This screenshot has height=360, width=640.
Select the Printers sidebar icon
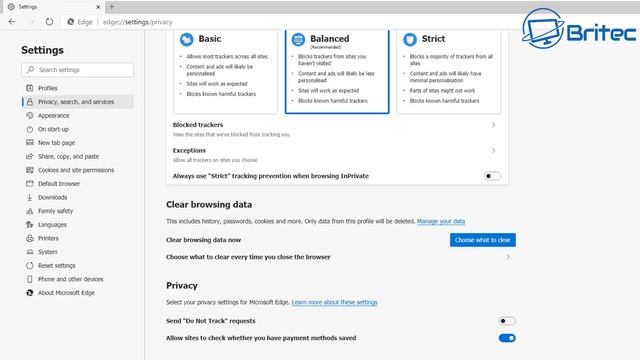pyautogui.click(x=30, y=238)
